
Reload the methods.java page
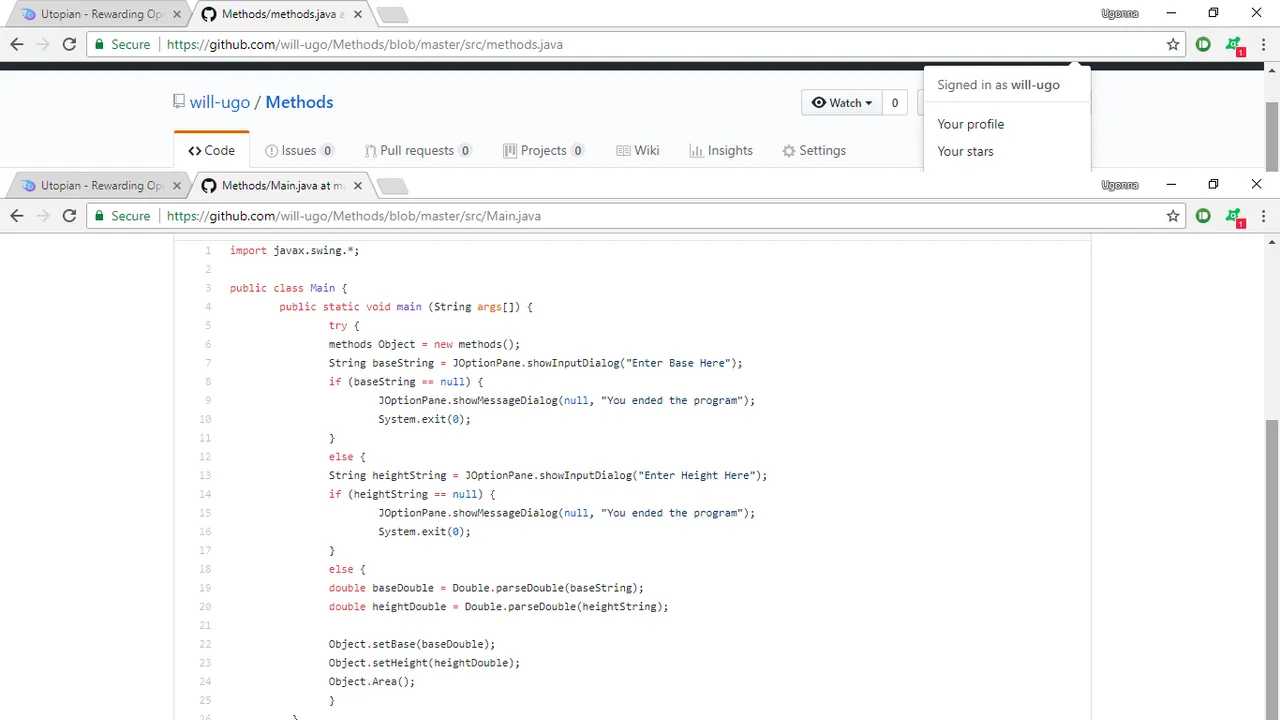point(69,44)
